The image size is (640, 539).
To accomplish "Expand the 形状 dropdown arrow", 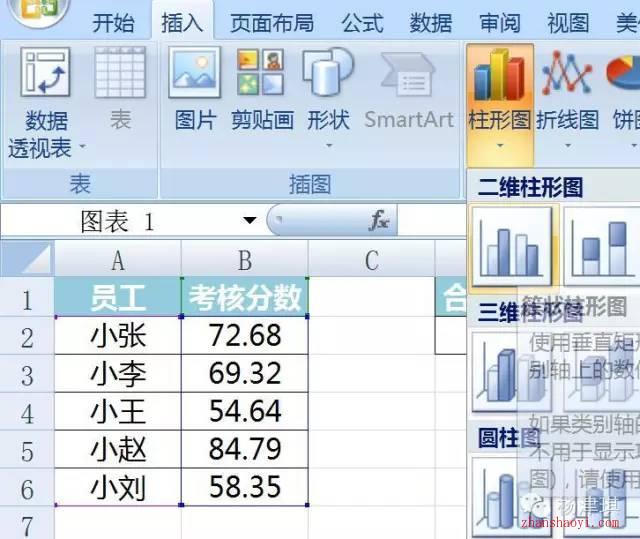I will [329, 146].
